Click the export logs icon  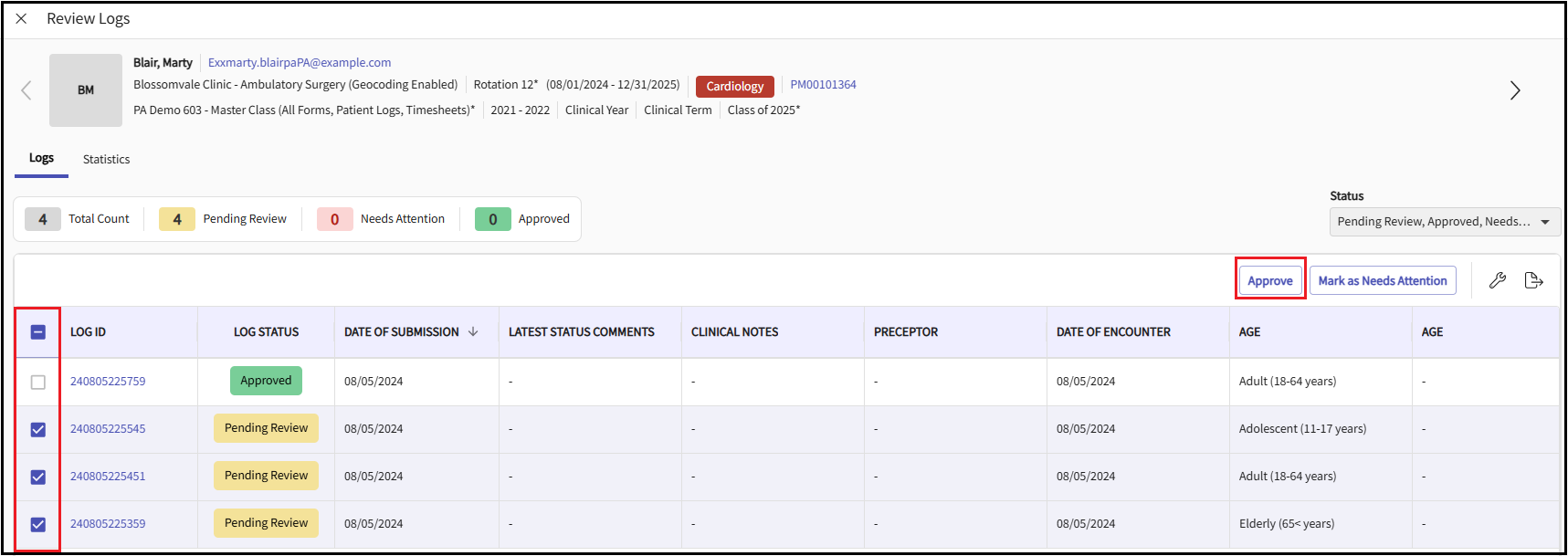tap(1533, 280)
